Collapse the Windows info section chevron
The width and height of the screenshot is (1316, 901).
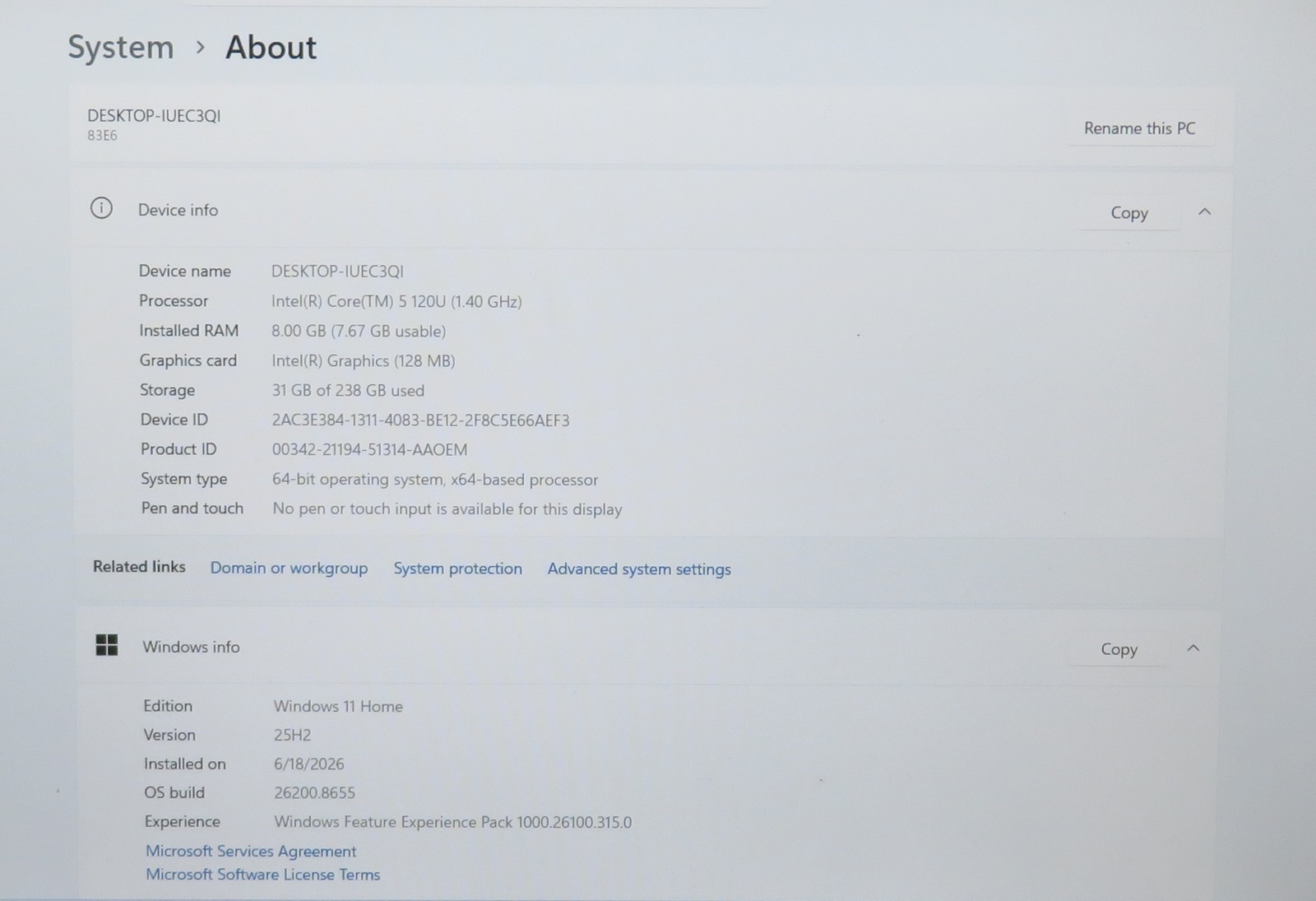pos(1193,648)
